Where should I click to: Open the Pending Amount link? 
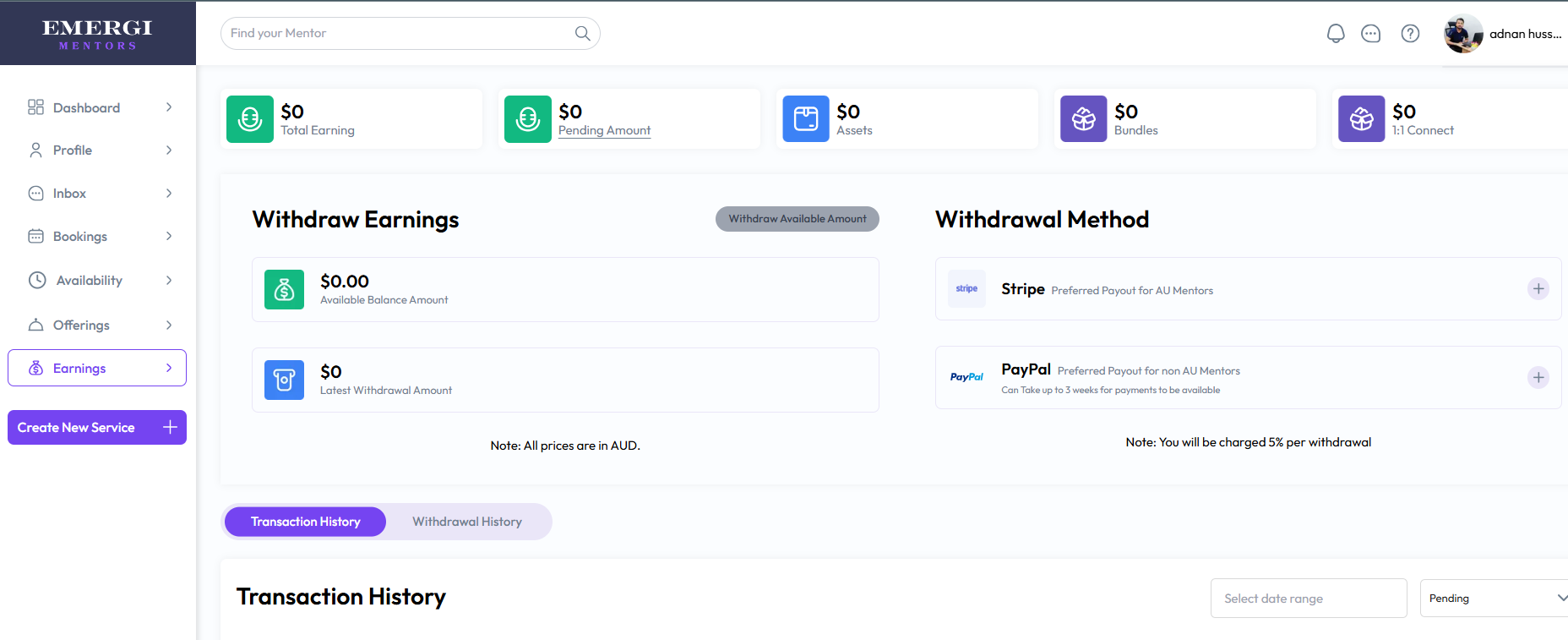(x=604, y=130)
